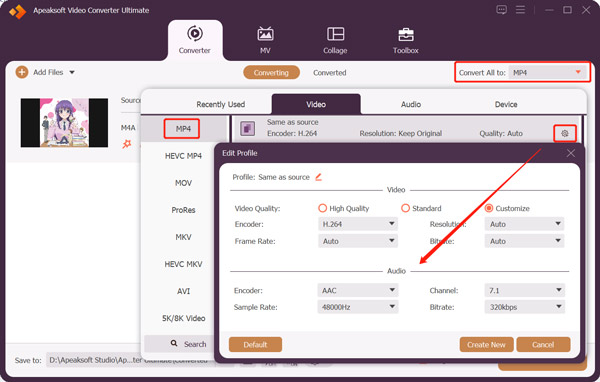Image resolution: width=600 pixels, height=382 pixels.
Task: Expand the Add Files dropdown arrow
Action: click(x=72, y=72)
